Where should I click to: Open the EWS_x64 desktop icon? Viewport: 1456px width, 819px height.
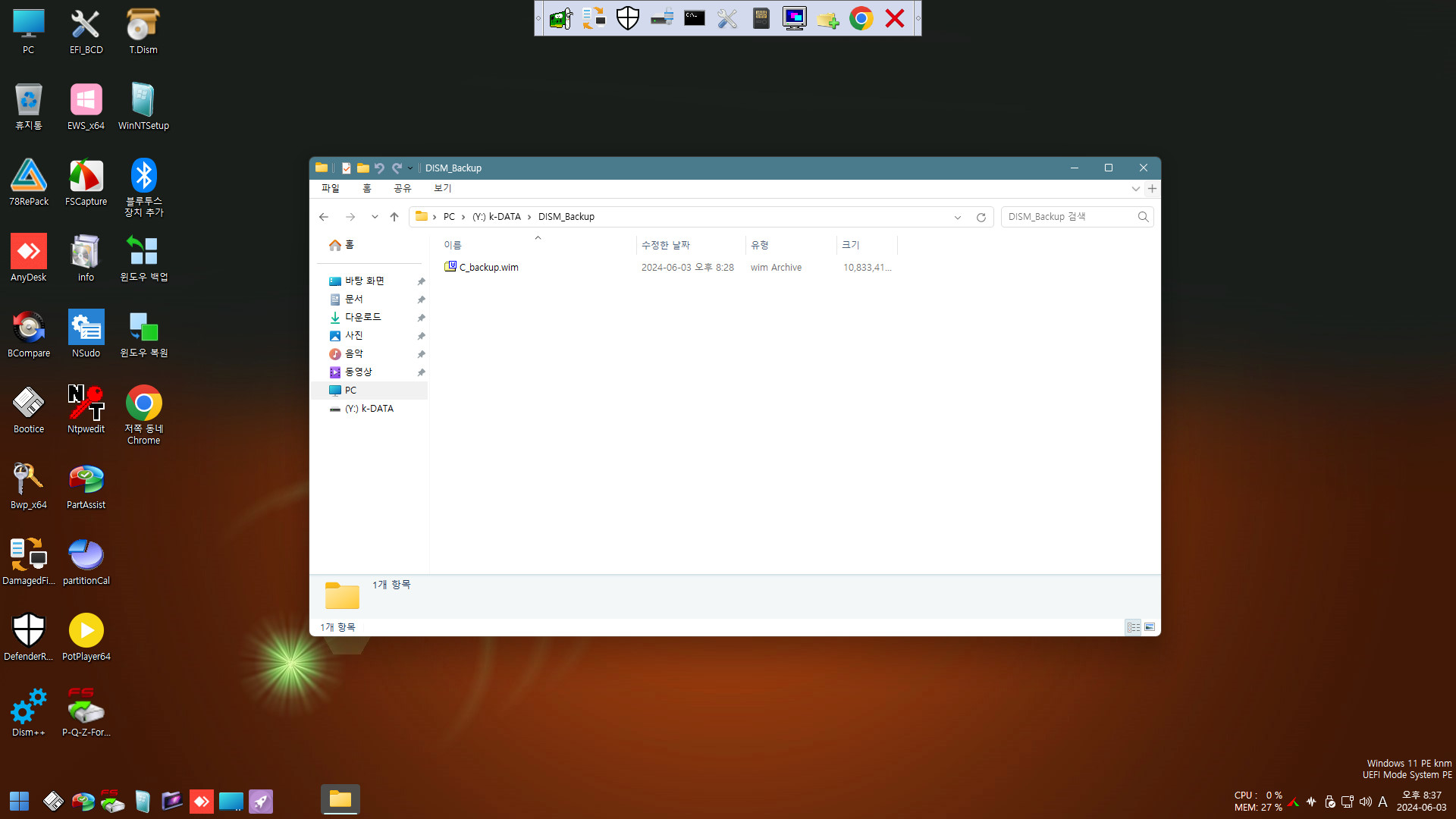[x=86, y=107]
